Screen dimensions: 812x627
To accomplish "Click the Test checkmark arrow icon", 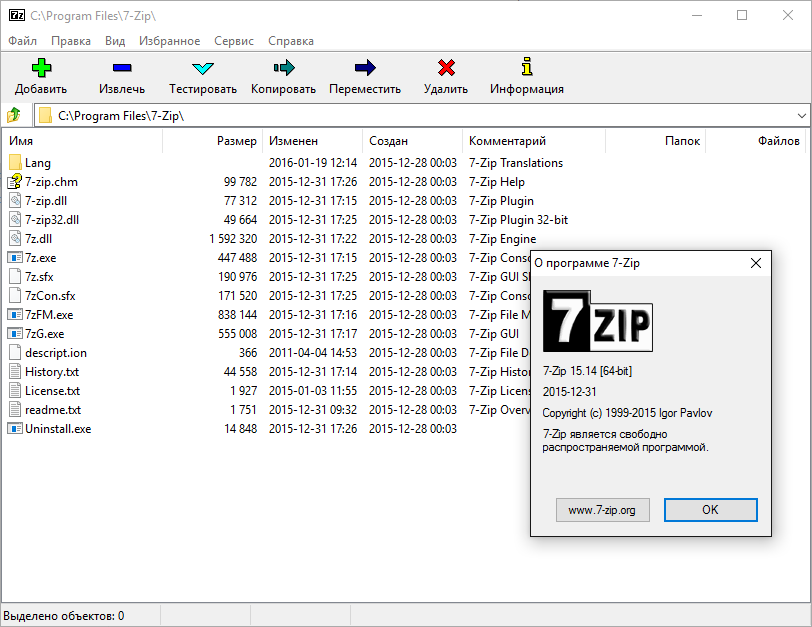I will pyautogui.click(x=202, y=68).
